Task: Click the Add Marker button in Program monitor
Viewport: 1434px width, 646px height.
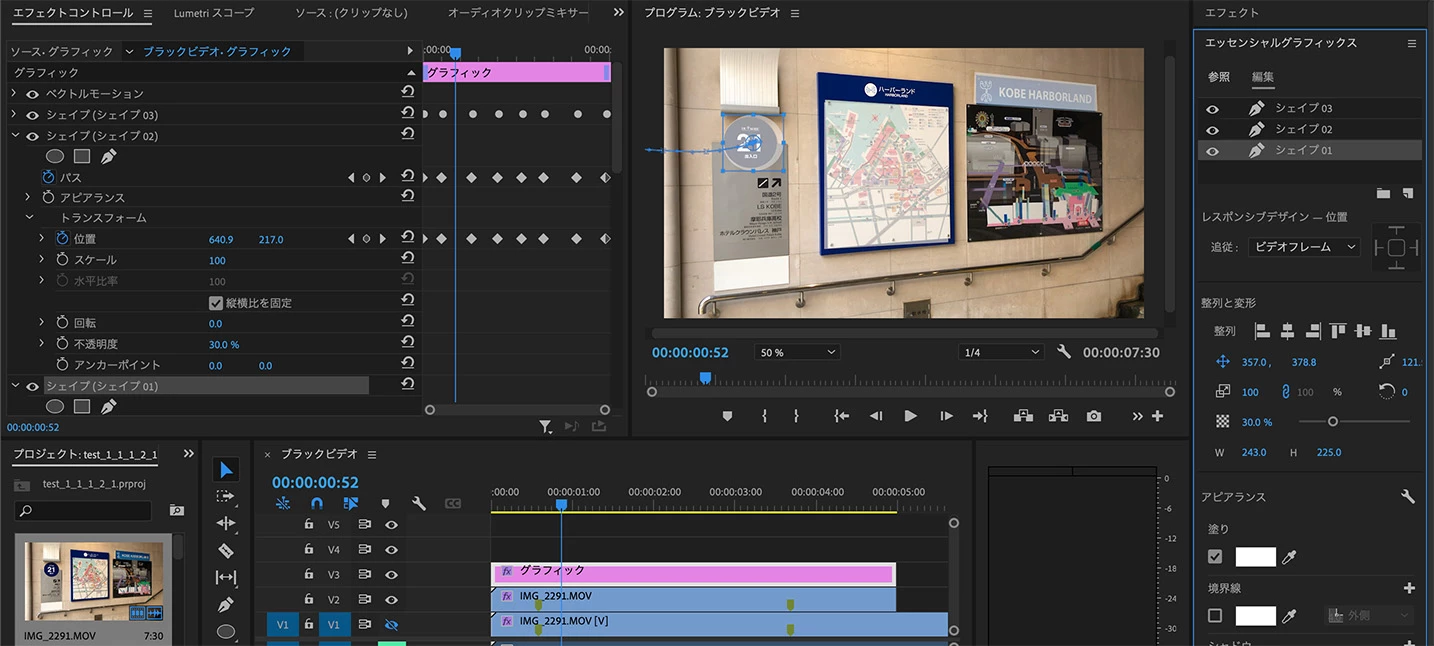Action: pos(727,416)
